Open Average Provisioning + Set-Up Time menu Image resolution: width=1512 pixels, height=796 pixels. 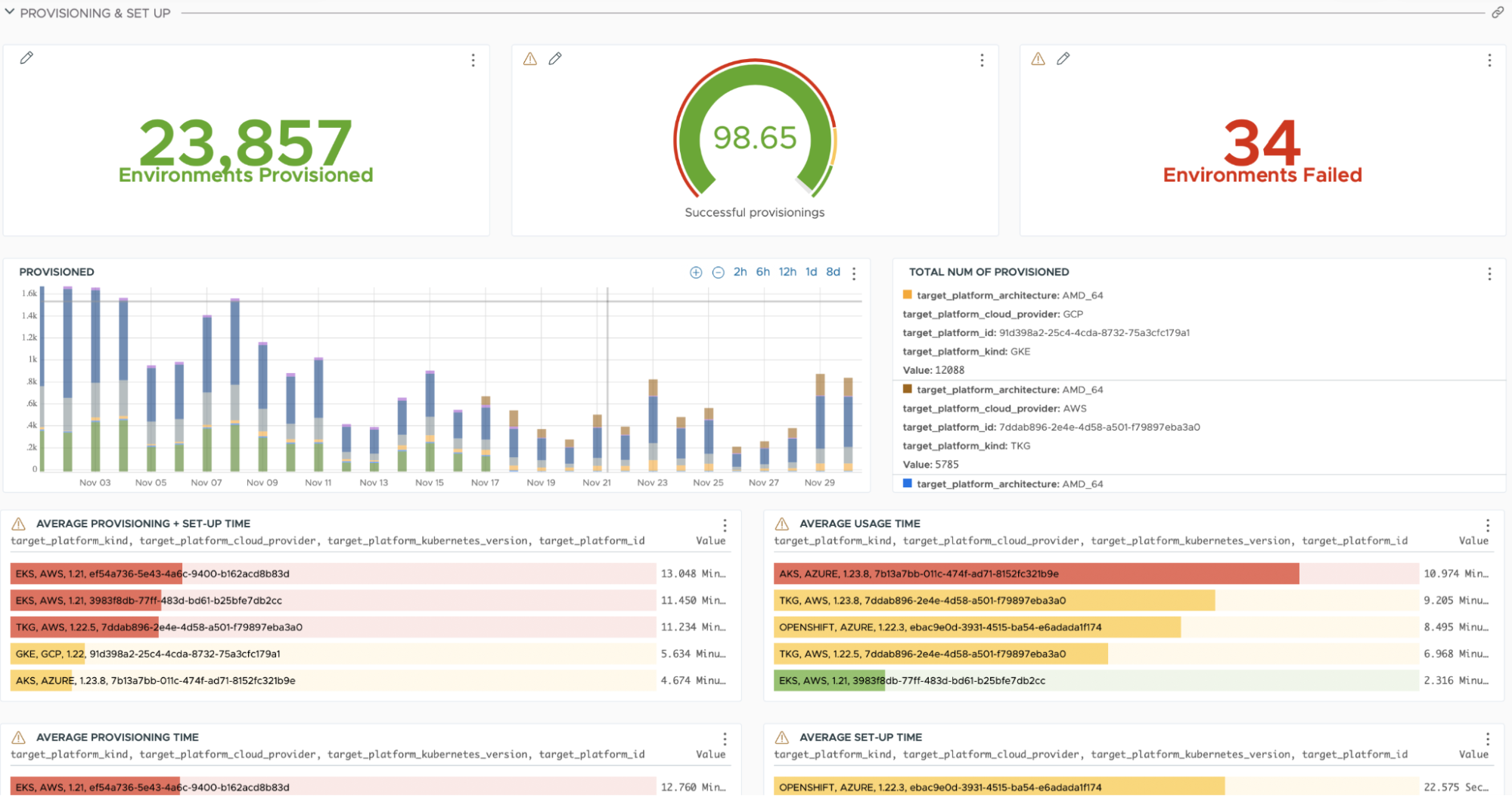[725, 525]
